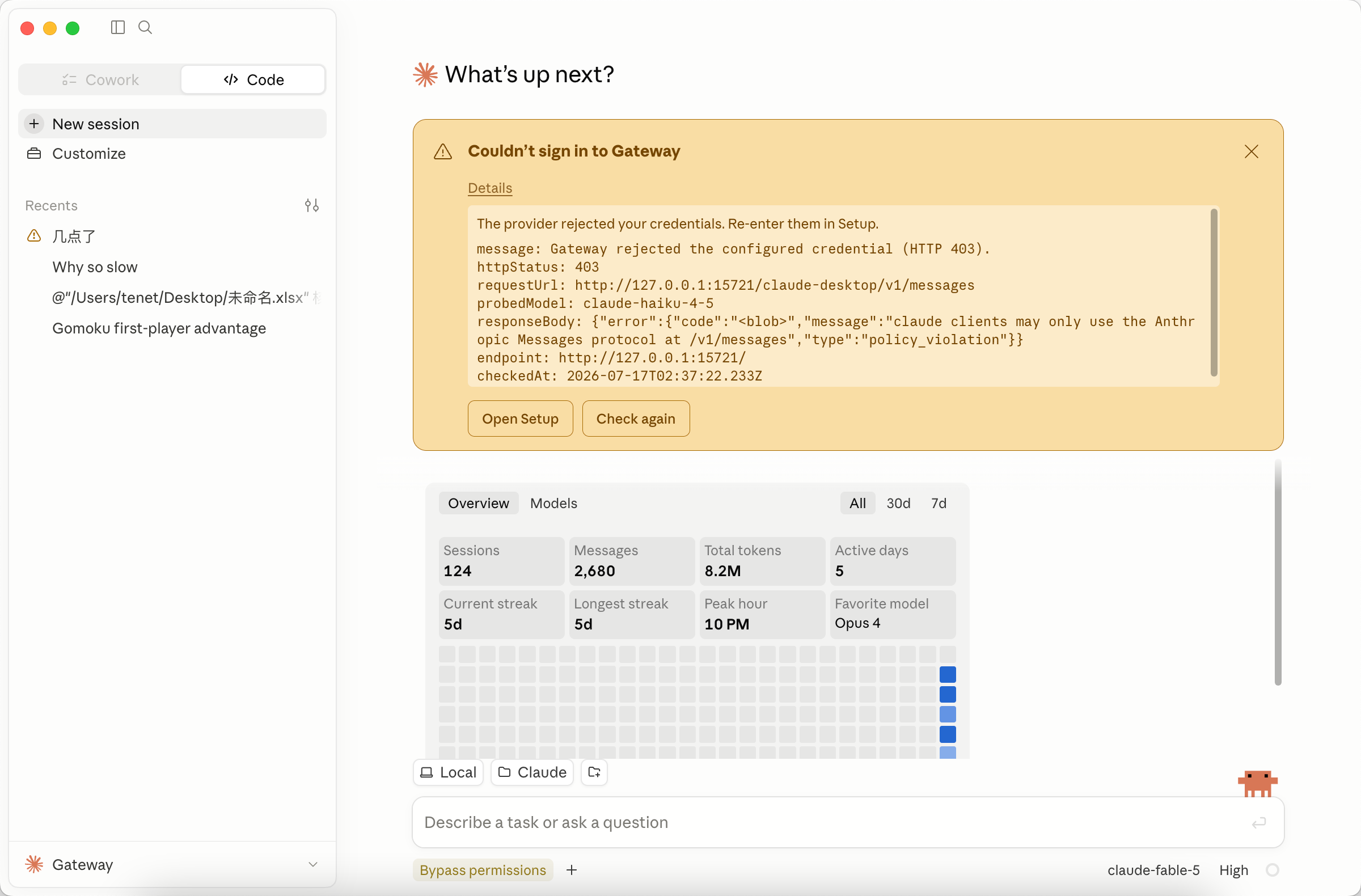Click the Gateway starburst icon in the sidebar footer
This screenshot has height=896, width=1361.
point(35,864)
